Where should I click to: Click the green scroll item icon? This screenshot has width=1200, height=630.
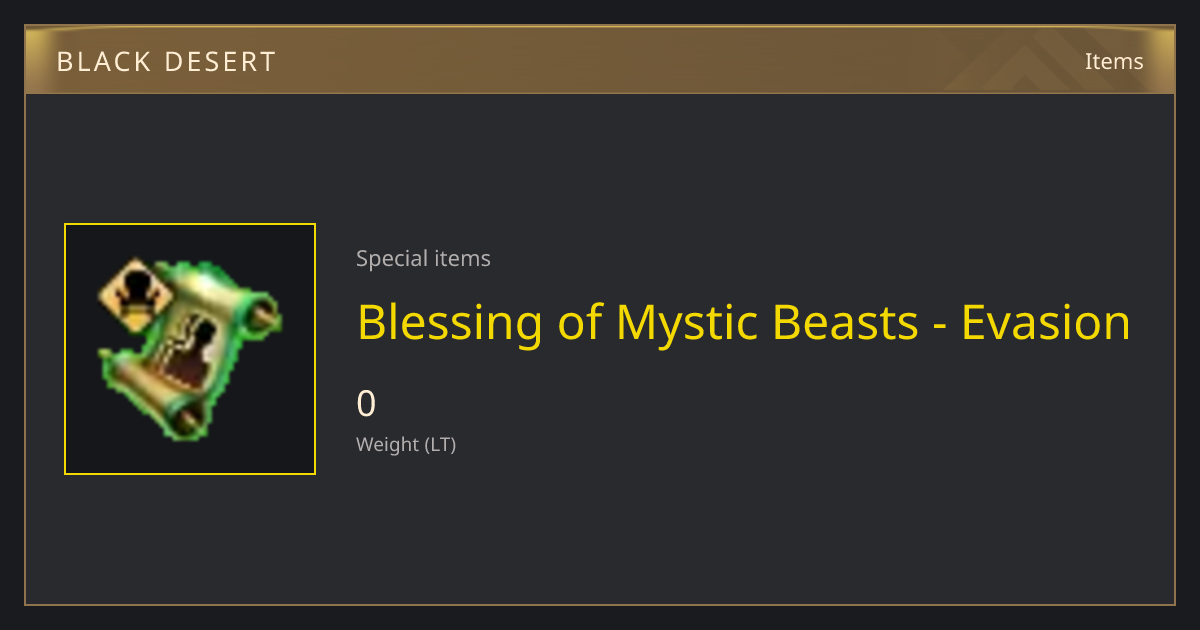[x=190, y=349]
